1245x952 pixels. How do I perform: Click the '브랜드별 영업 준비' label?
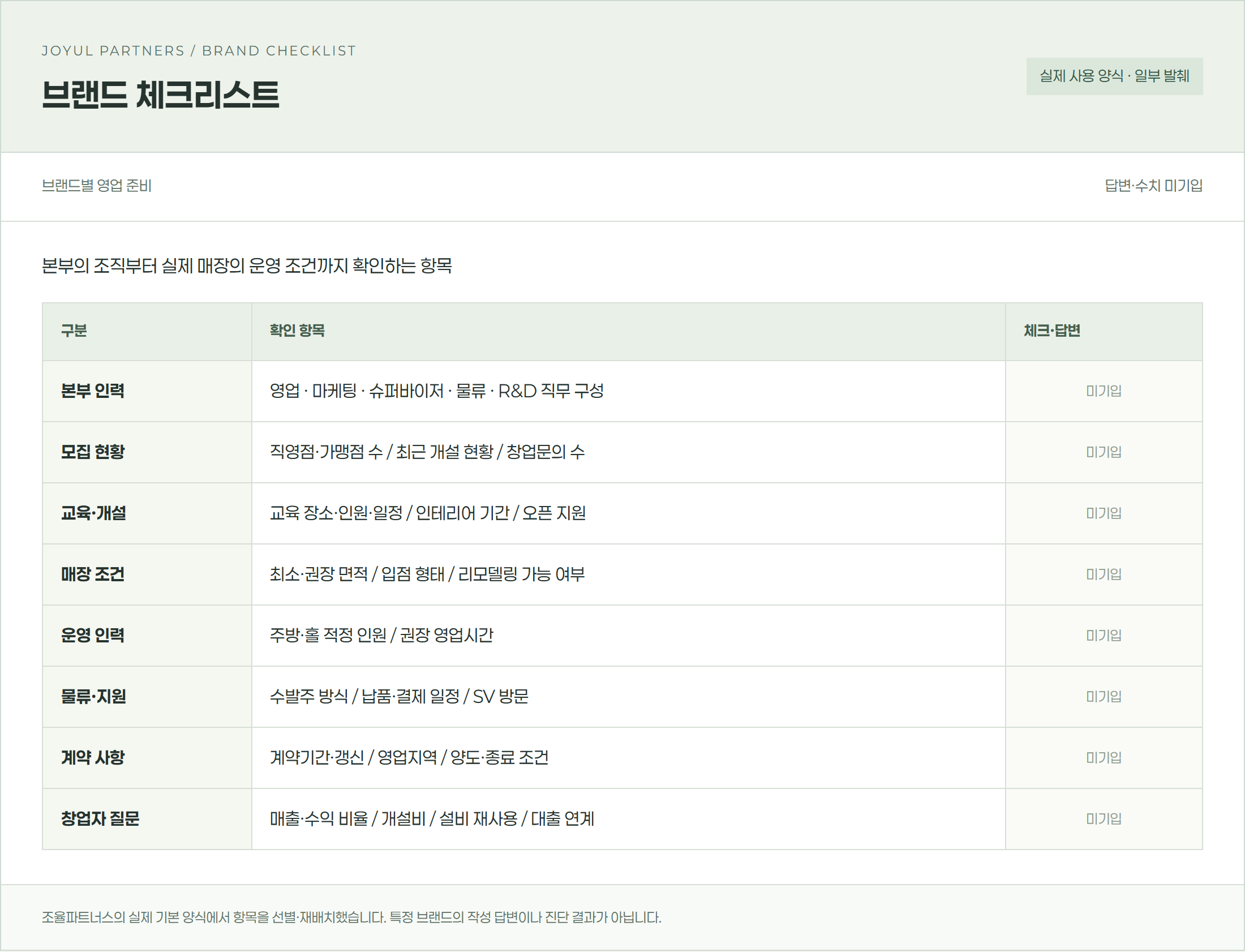(x=97, y=186)
